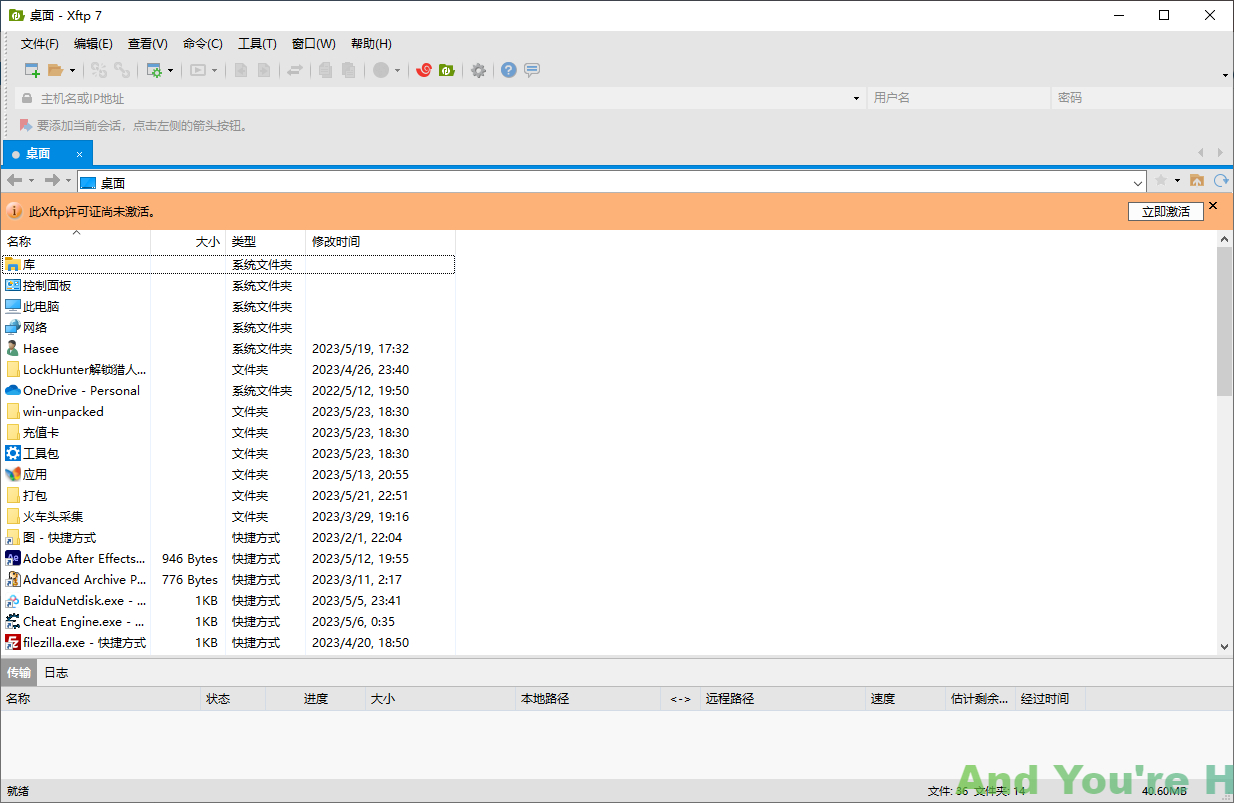Select the 控制面板 folder row

coord(228,286)
